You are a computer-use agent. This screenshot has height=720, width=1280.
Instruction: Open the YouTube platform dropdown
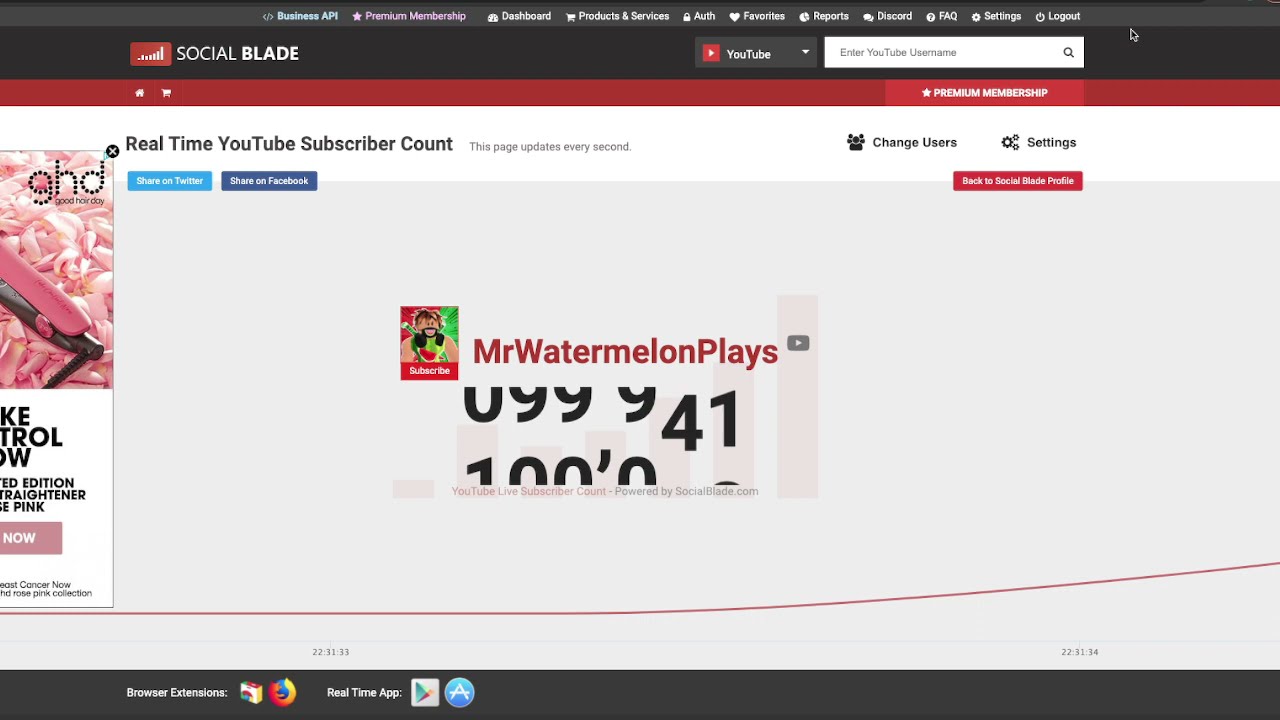pyautogui.click(x=756, y=53)
